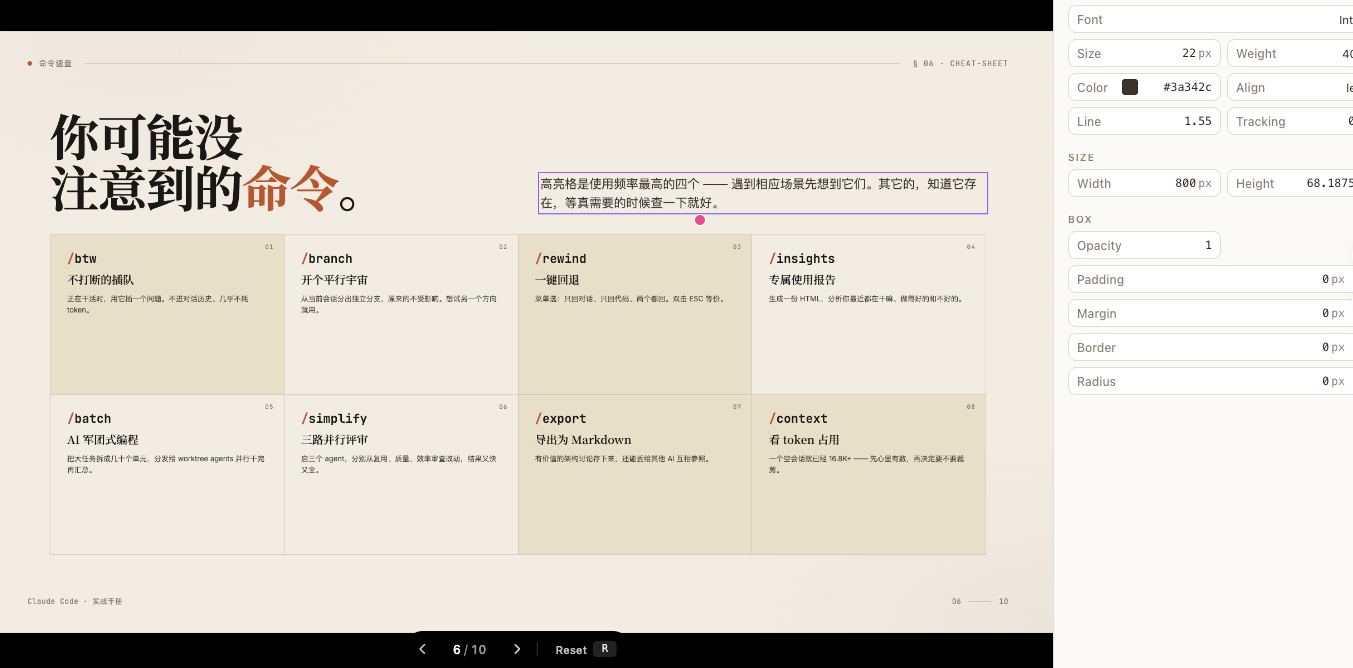The image size is (1353, 668).
Task: Click the subtitle 开个平行宇宙
Action: (x=335, y=280)
